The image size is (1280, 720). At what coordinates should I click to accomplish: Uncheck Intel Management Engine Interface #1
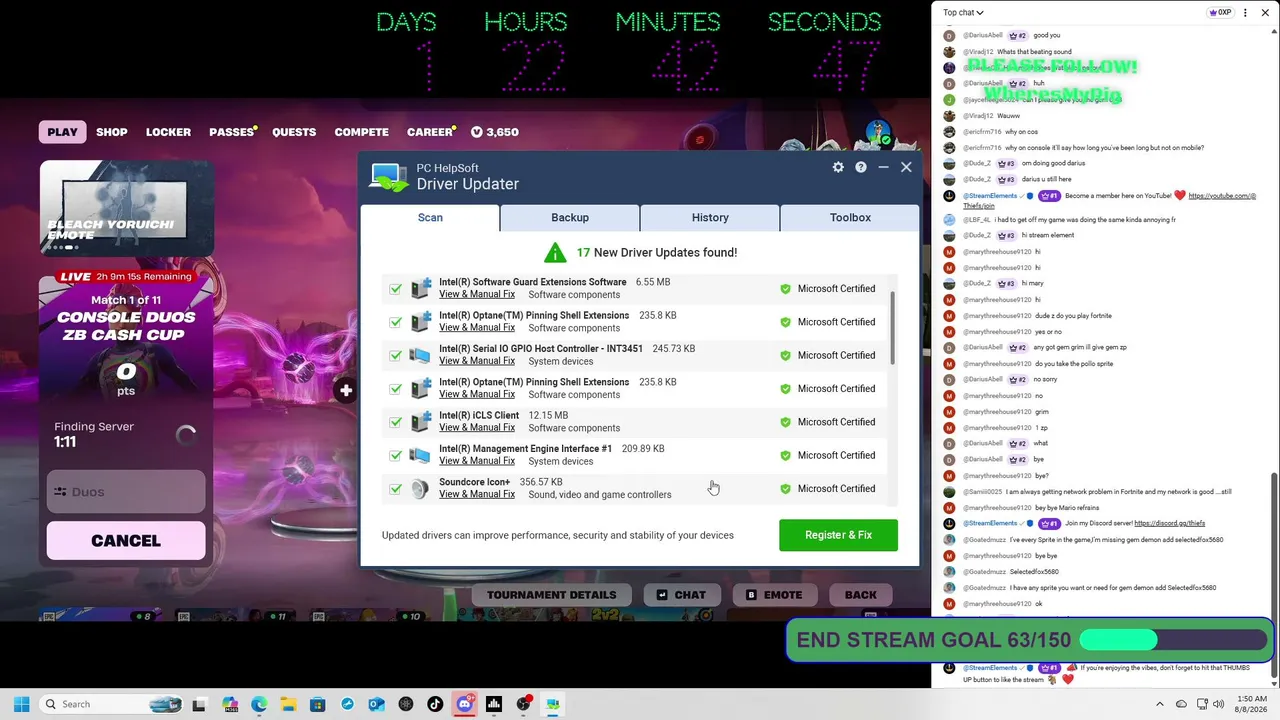(x=396, y=455)
